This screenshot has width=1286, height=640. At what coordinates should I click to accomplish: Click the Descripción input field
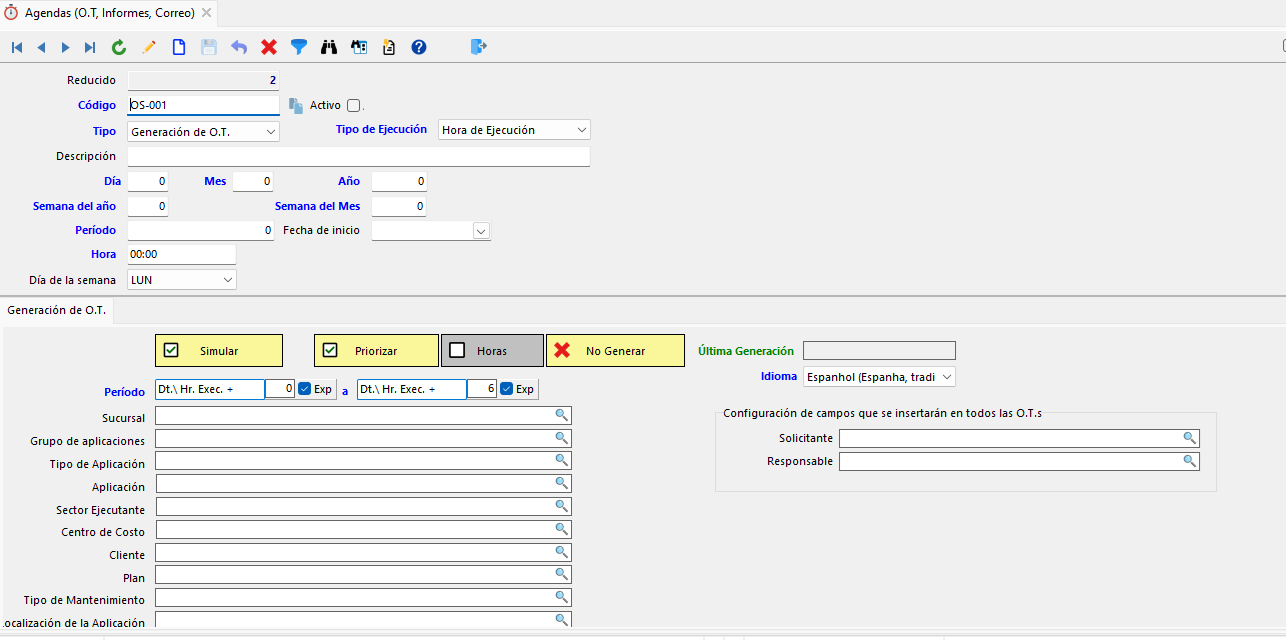358,157
